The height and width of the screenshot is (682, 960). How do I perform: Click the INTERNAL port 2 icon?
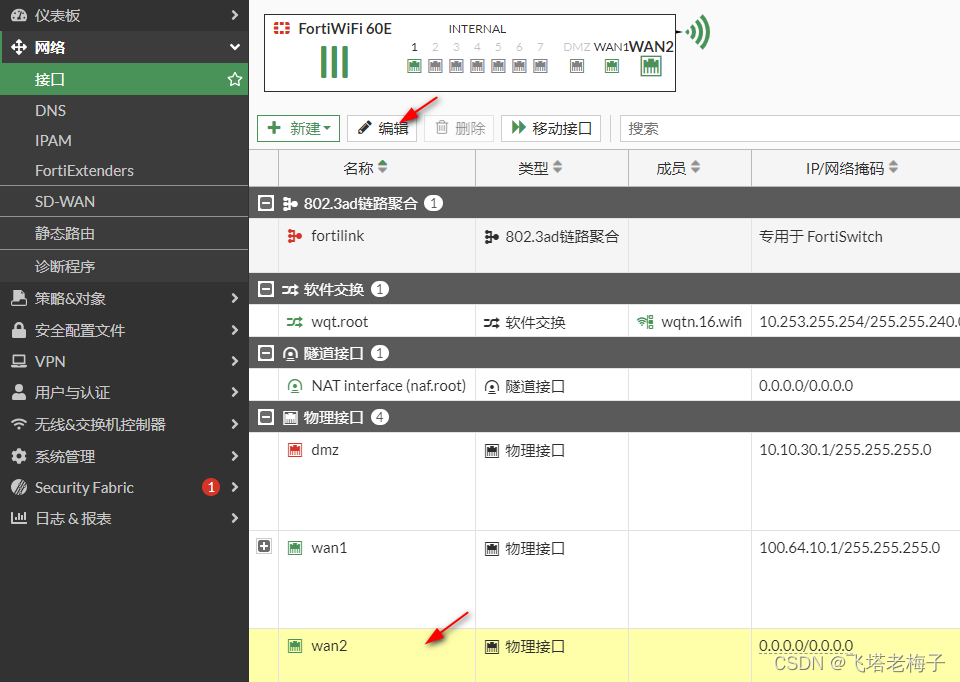click(435, 66)
